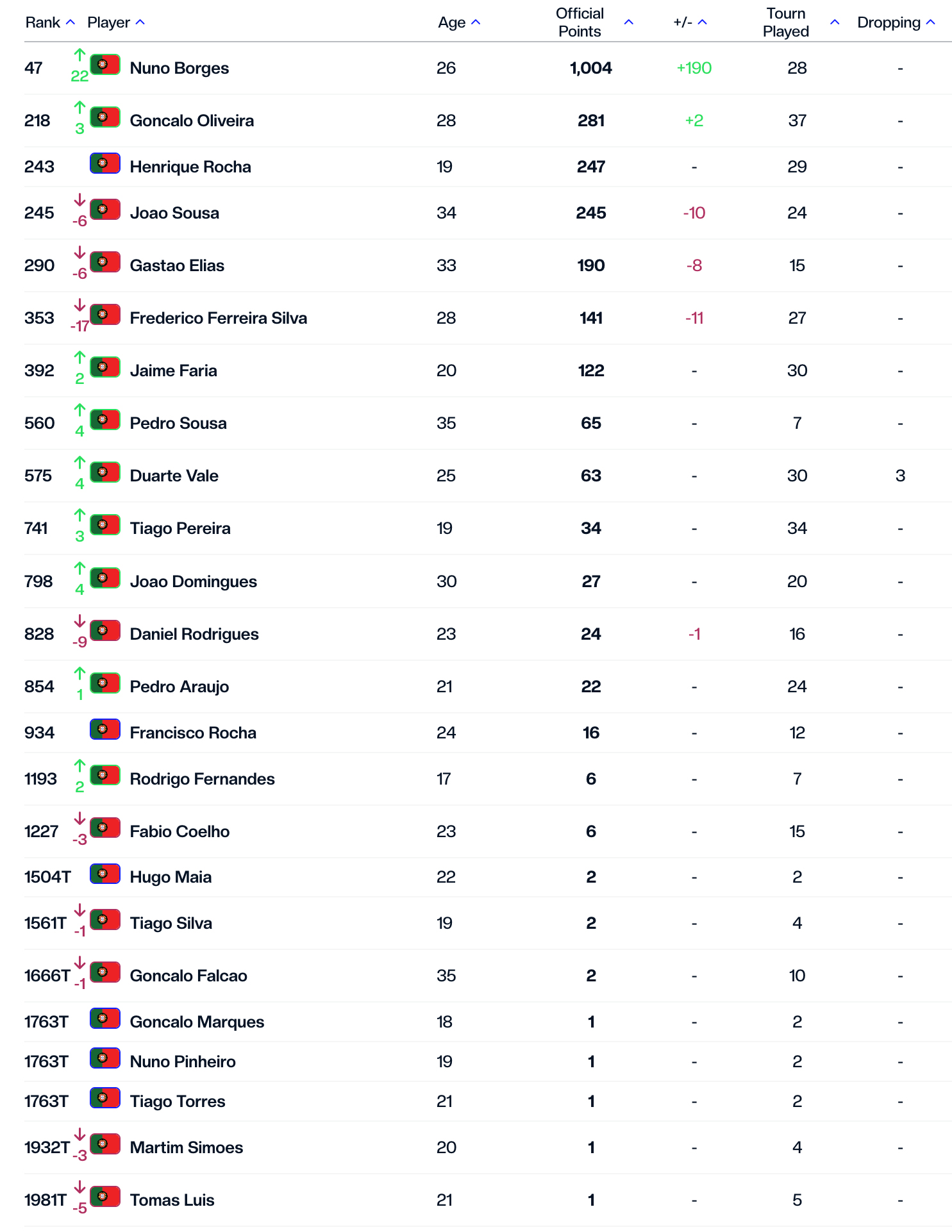Sort by the Age column arrow
952x1232 pixels.
pos(476,22)
